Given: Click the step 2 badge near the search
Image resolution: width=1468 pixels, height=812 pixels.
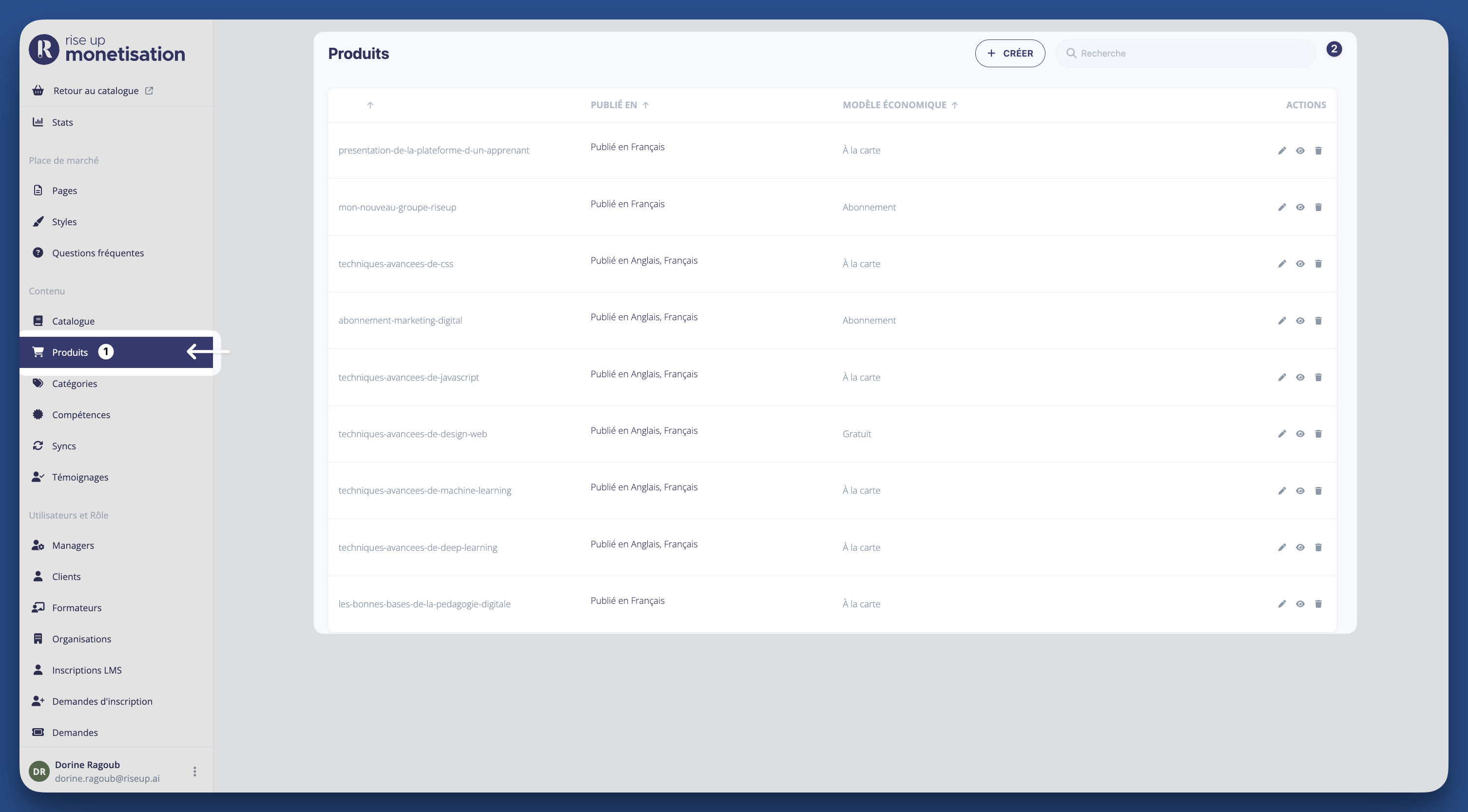Looking at the screenshot, I should 1333,49.
